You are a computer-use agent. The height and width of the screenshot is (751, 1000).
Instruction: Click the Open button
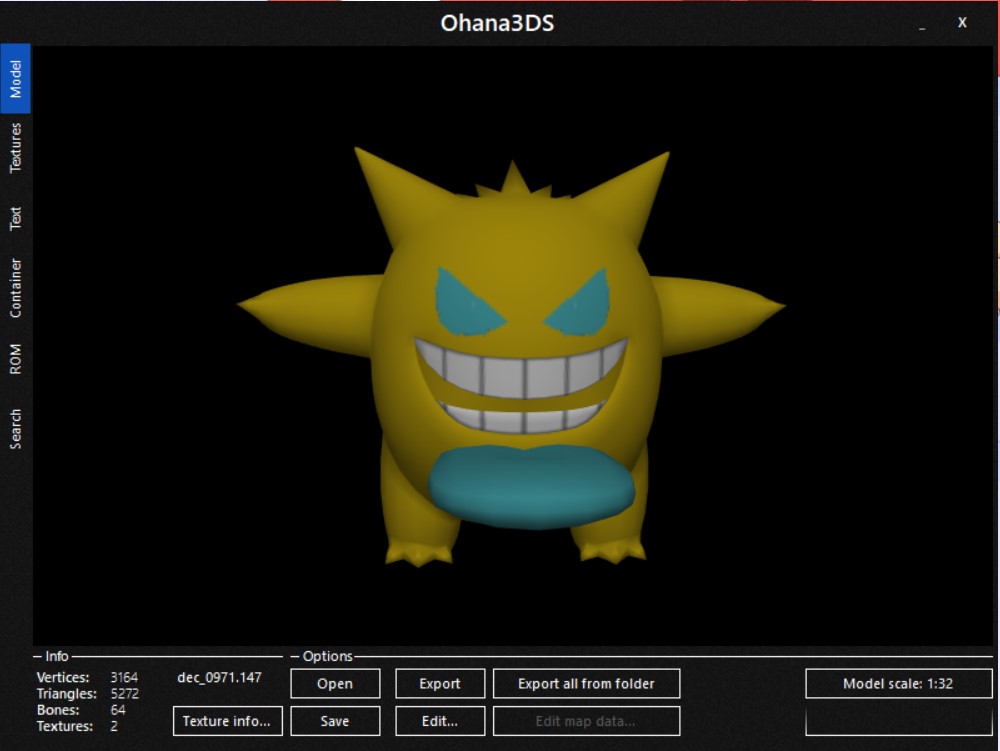[x=335, y=683]
